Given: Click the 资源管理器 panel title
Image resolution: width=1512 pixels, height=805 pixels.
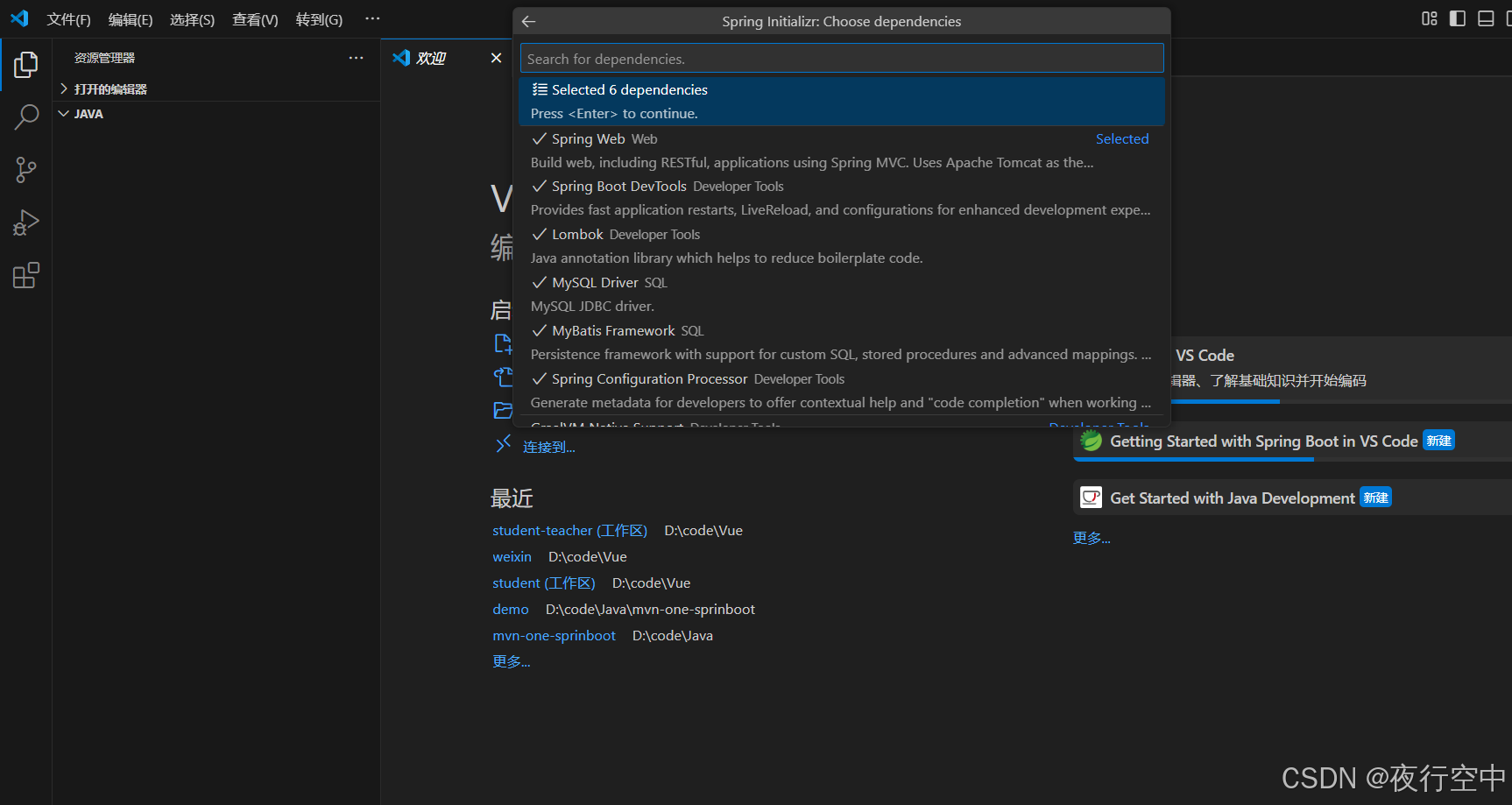Looking at the screenshot, I should (x=104, y=58).
